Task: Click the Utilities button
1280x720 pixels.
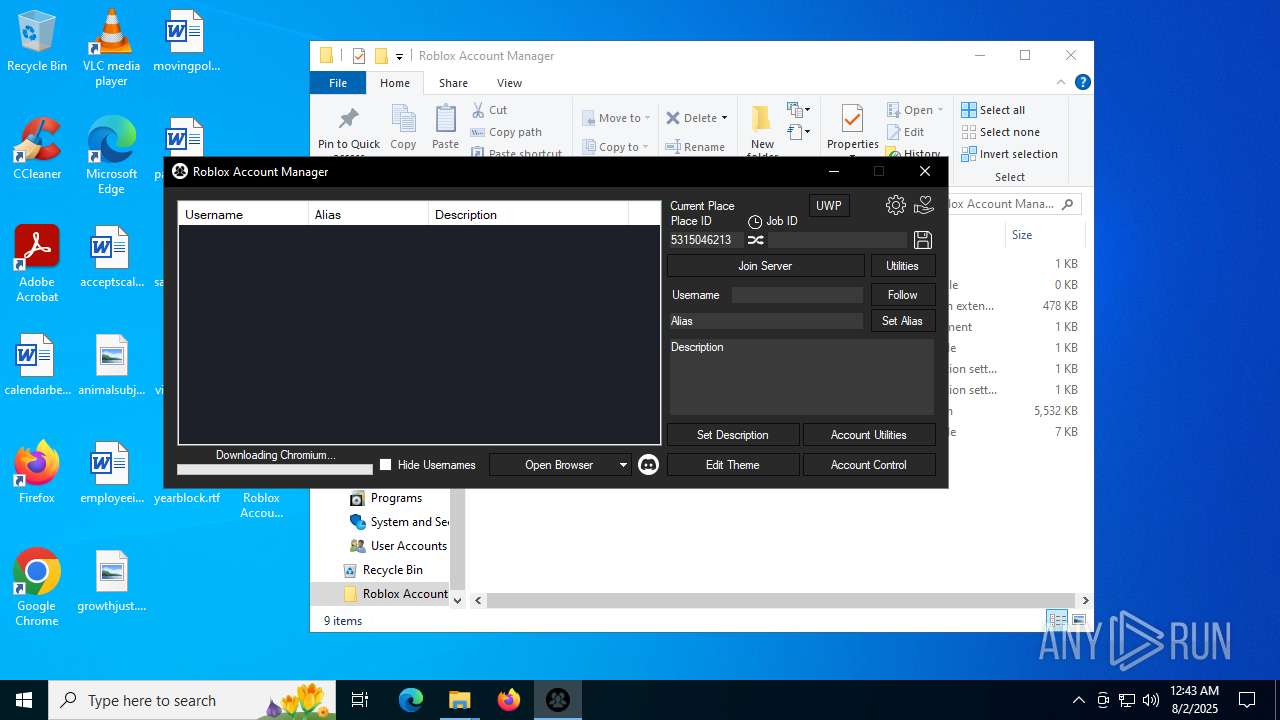Action: 903,266
